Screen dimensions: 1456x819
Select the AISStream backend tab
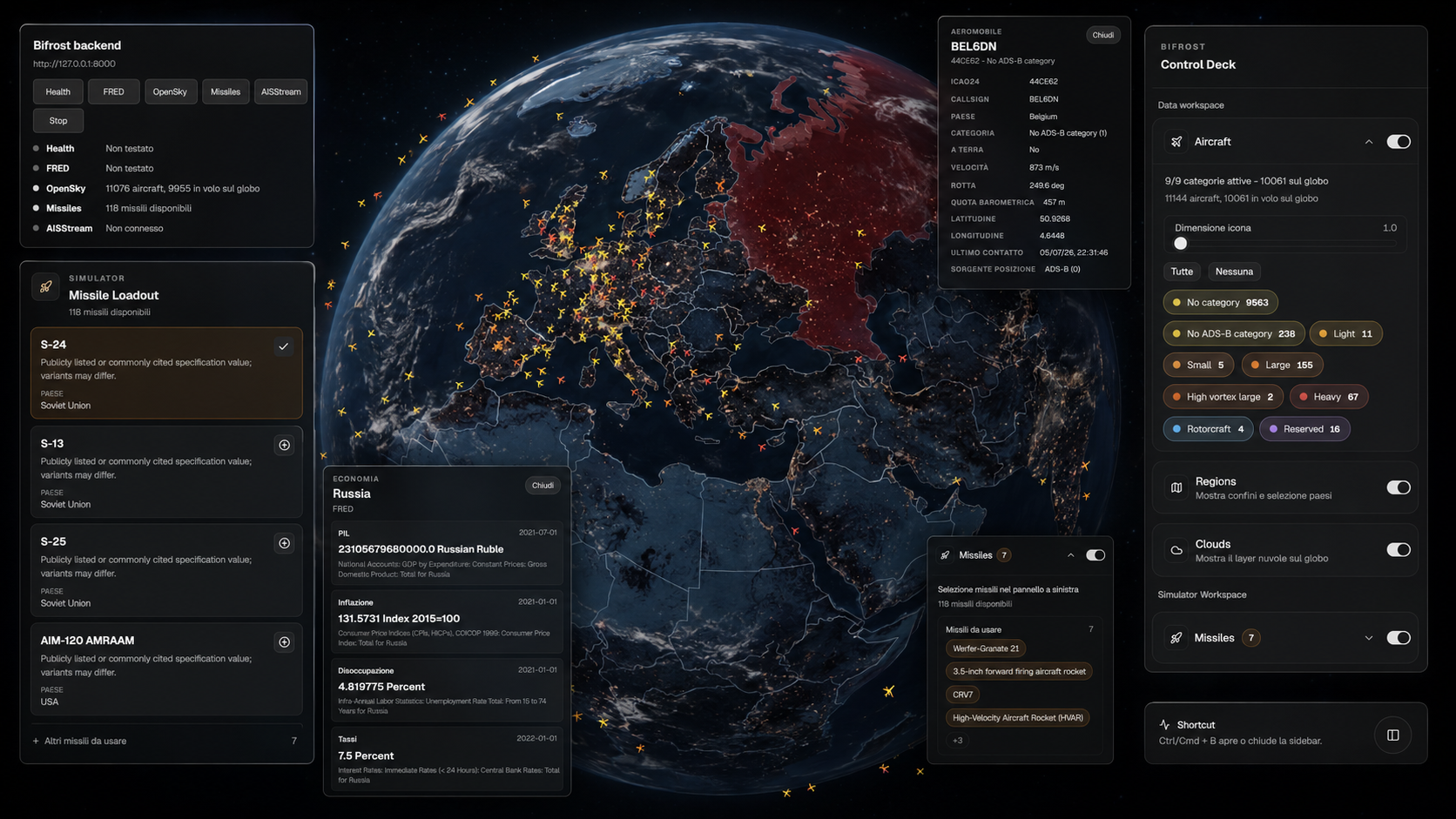click(x=280, y=91)
